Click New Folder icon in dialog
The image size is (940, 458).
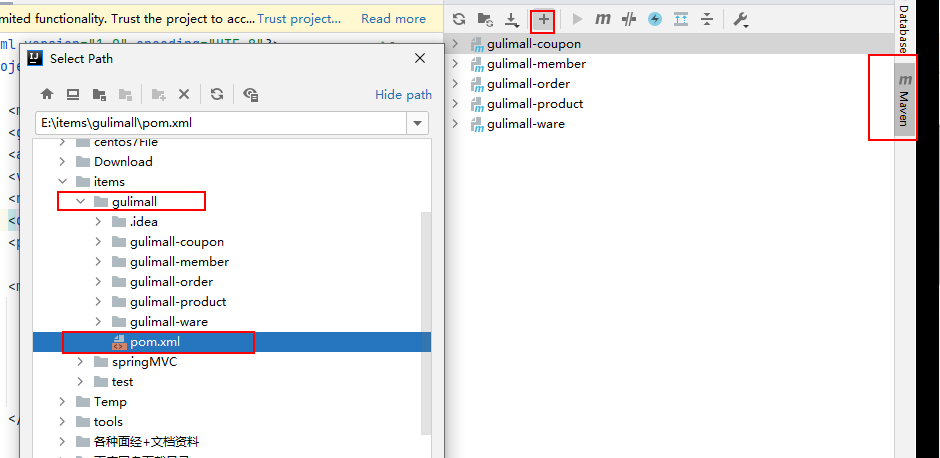pos(158,94)
